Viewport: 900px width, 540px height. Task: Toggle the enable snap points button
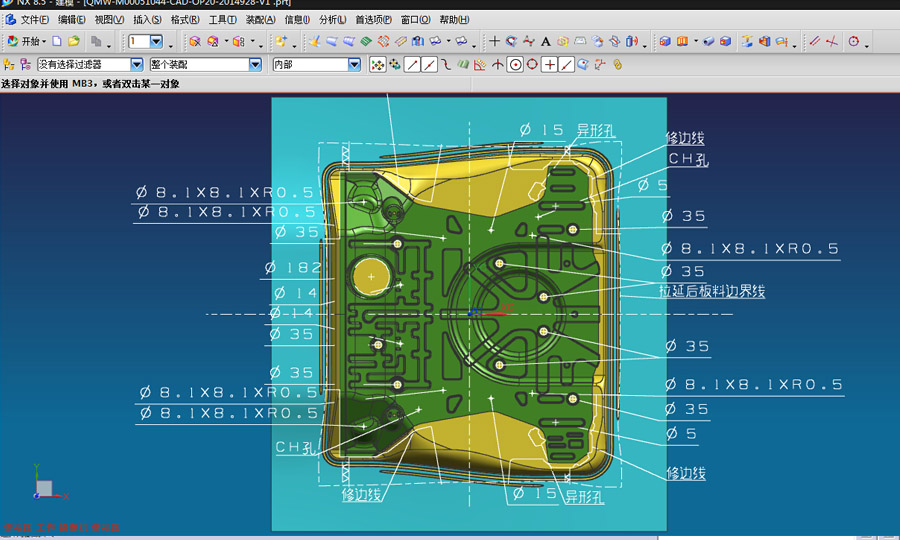(378, 65)
